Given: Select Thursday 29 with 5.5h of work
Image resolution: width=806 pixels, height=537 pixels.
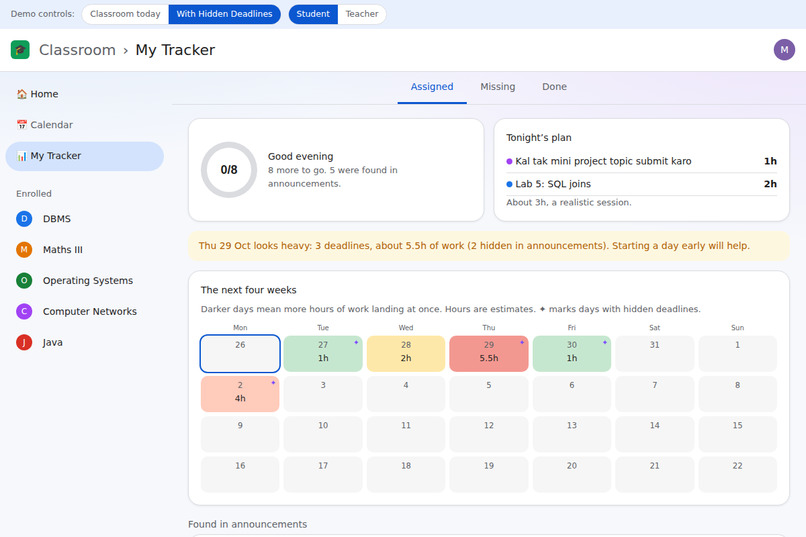Looking at the screenshot, I should click(x=489, y=354).
